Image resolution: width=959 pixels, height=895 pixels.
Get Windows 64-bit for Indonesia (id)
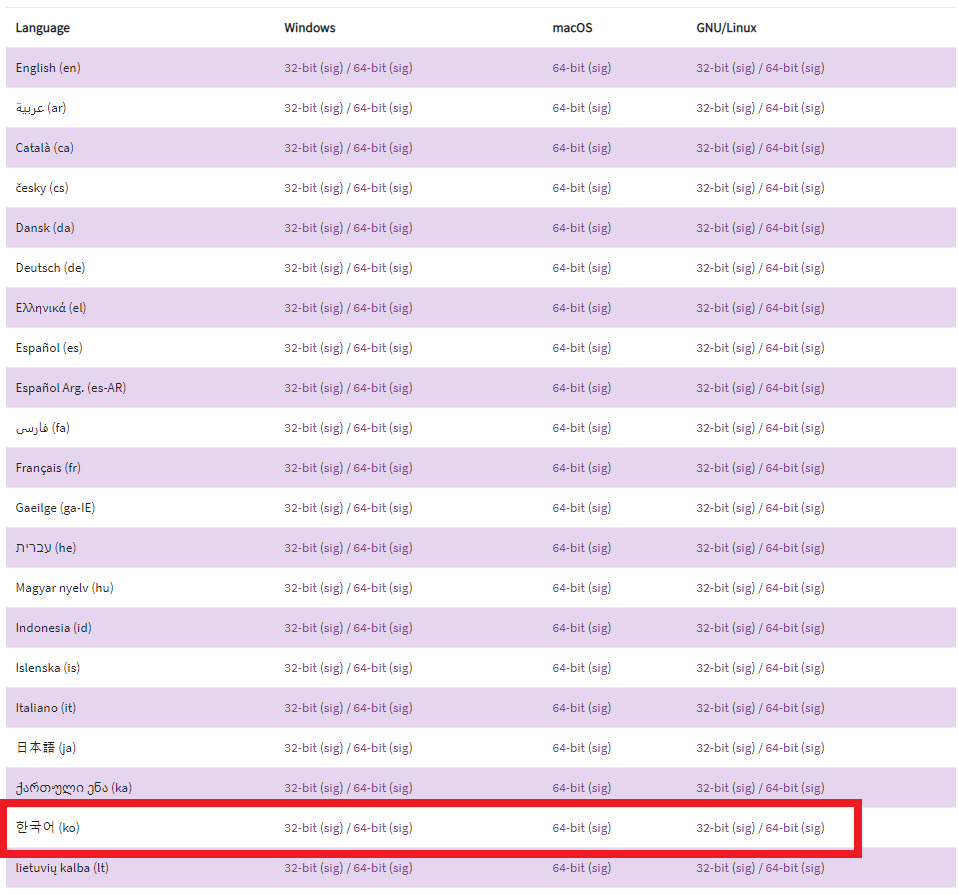(369, 627)
